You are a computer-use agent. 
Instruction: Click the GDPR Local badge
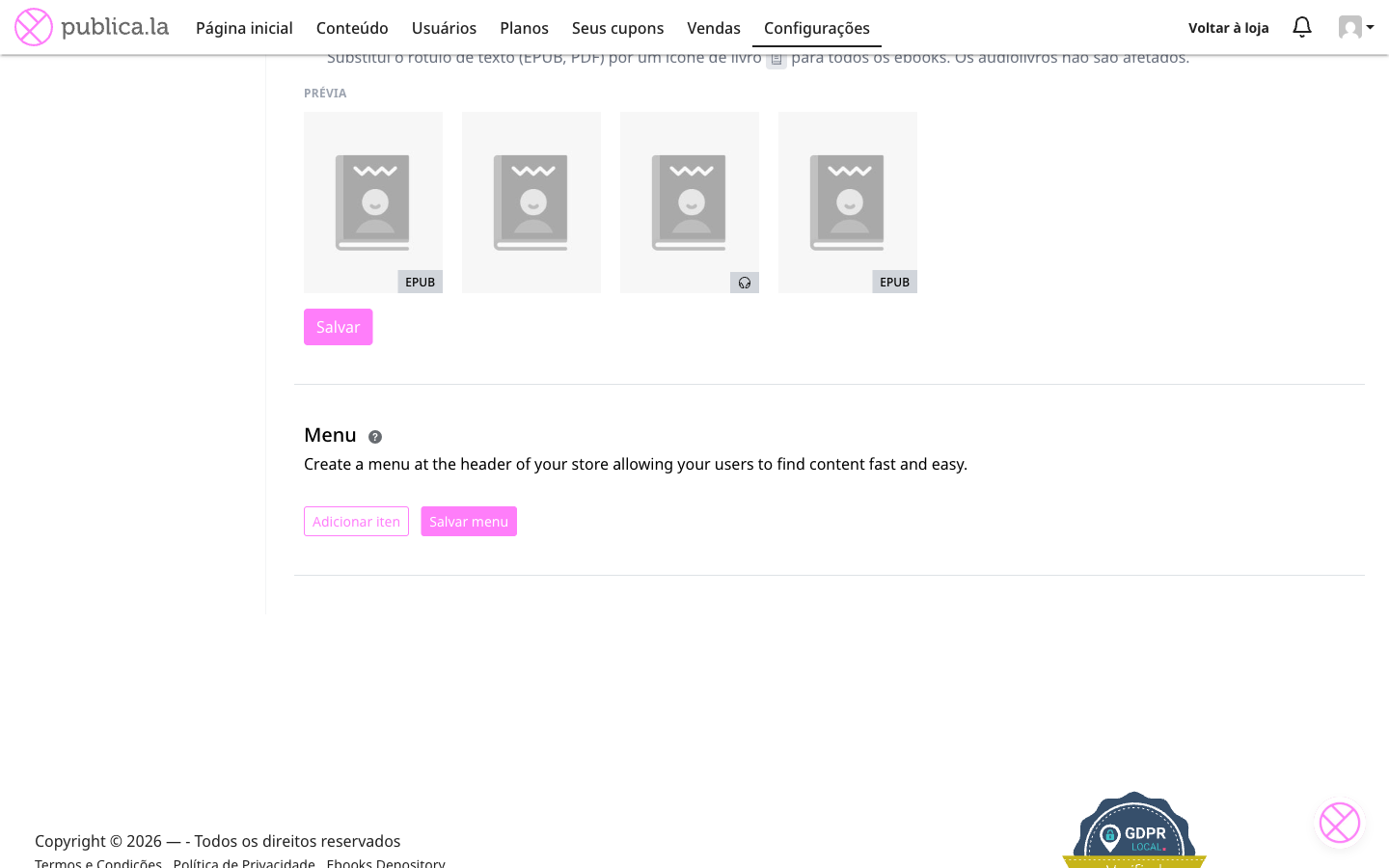point(1134,830)
